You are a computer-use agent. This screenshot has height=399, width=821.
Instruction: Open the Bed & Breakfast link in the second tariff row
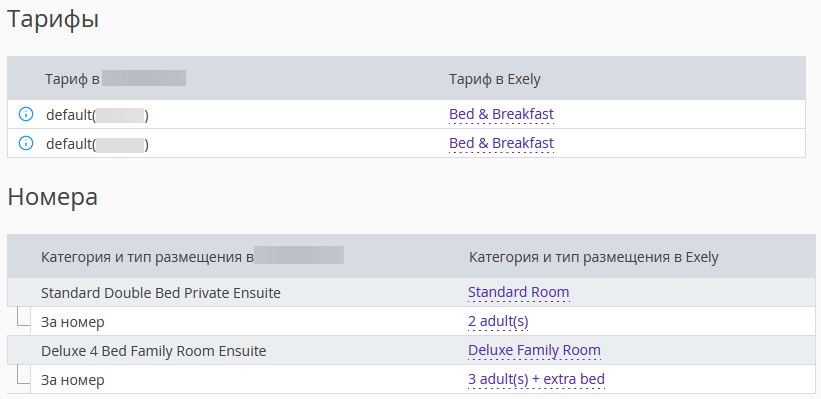point(501,143)
